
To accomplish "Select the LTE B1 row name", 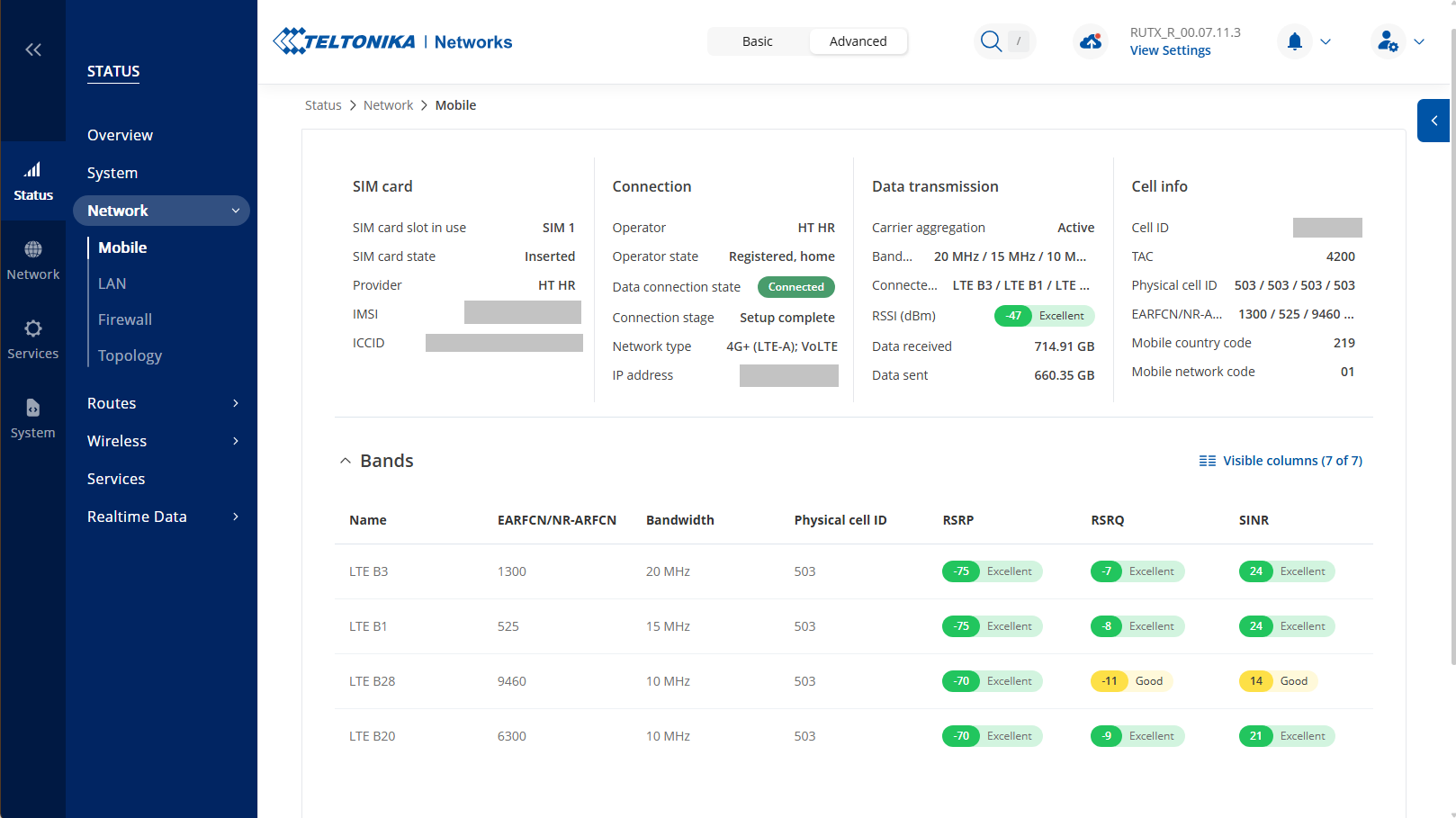I will pyautogui.click(x=368, y=626).
